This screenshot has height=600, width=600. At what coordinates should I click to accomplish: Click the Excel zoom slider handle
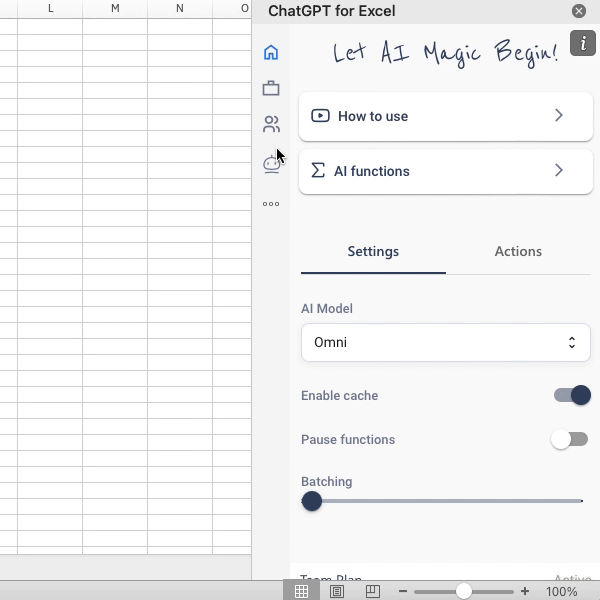pyautogui.click(x=463, y=591)
